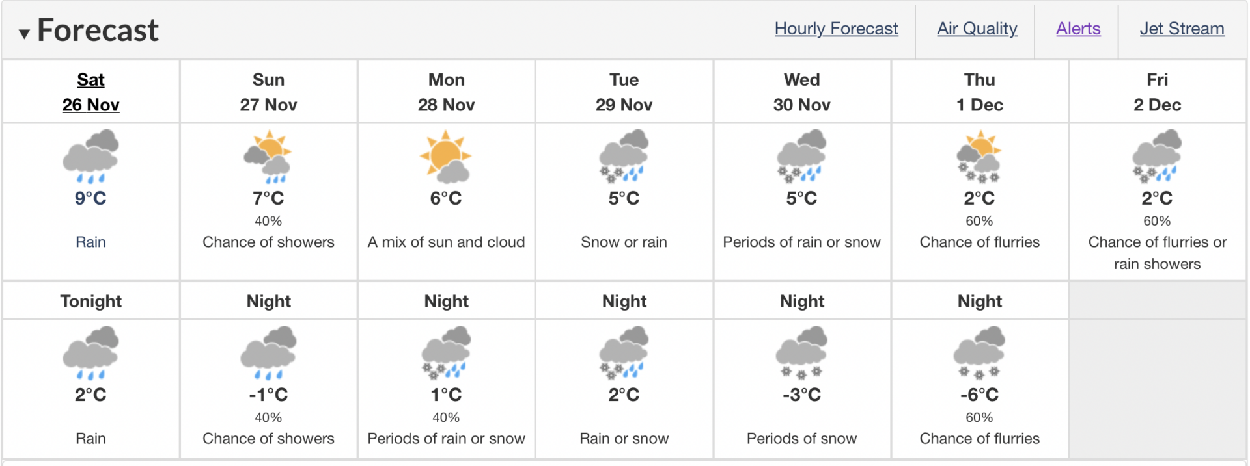1250x466 pixels.
Task: Click Wednesday night's snow icon
Action: (802, 354)
